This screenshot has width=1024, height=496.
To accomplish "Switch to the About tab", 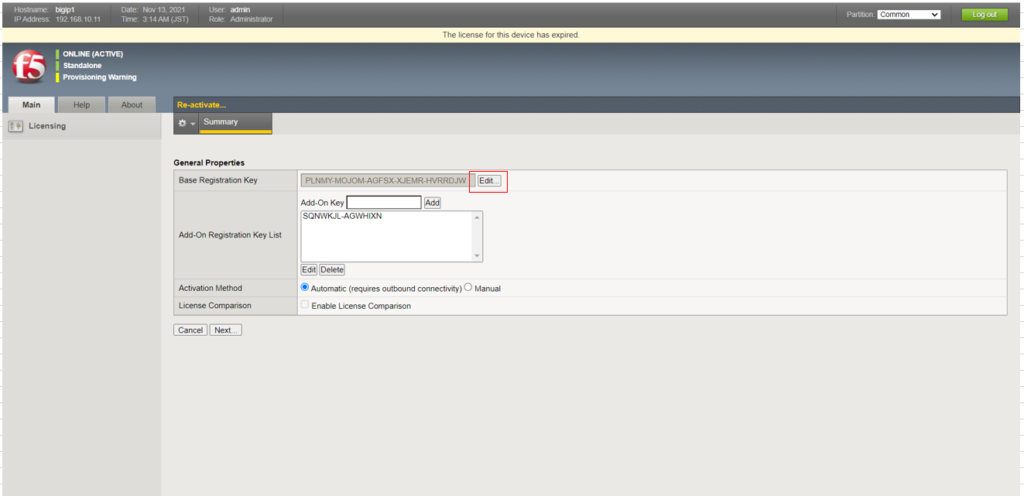I will [x=131, y=104].
